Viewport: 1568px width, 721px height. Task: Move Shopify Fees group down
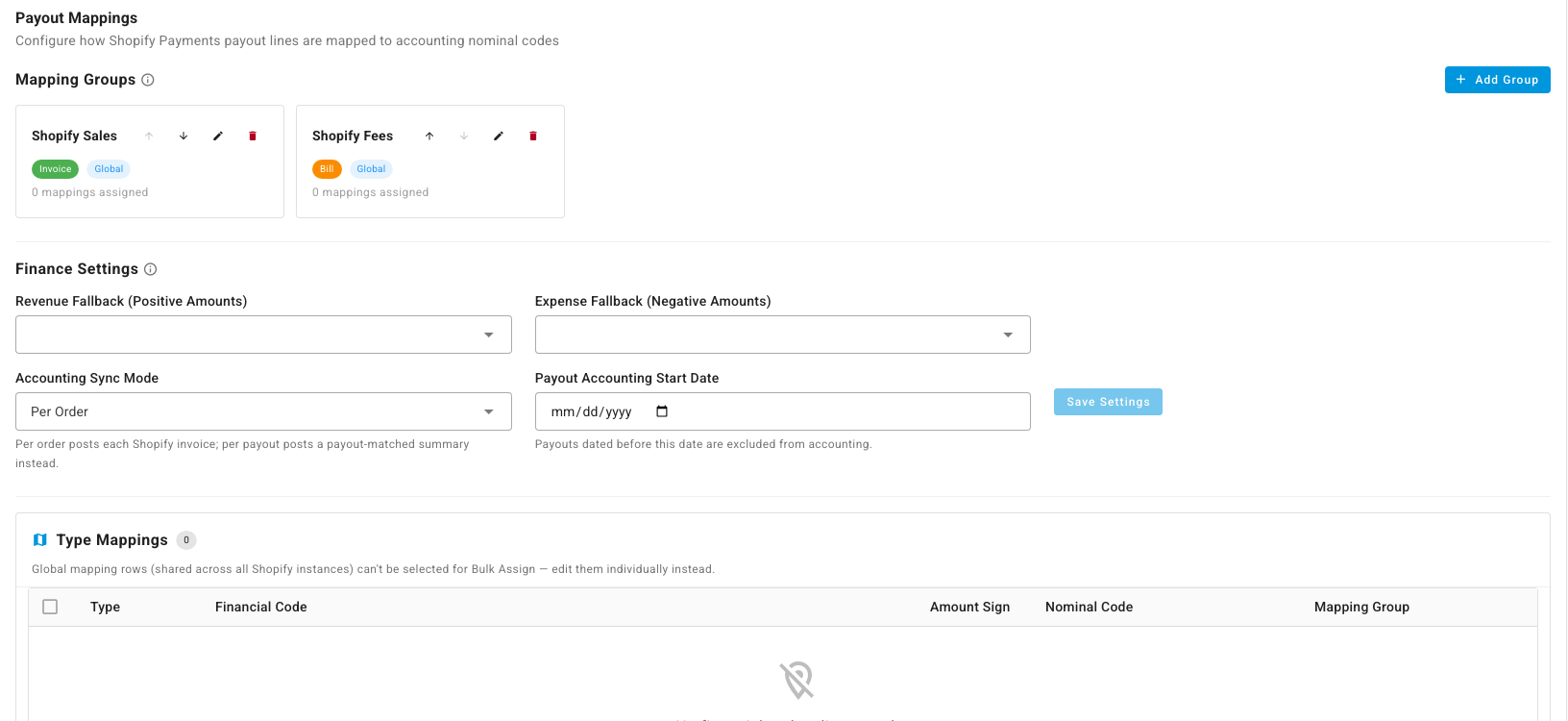(x=464, y=137)
